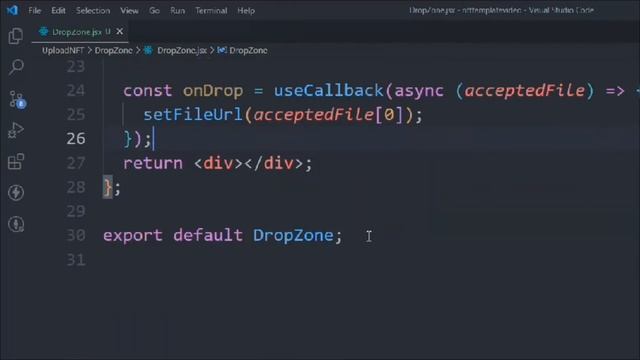640x360 pixels.
Task: Click line number 28 in gutter
Action: [x=76, y=187]
